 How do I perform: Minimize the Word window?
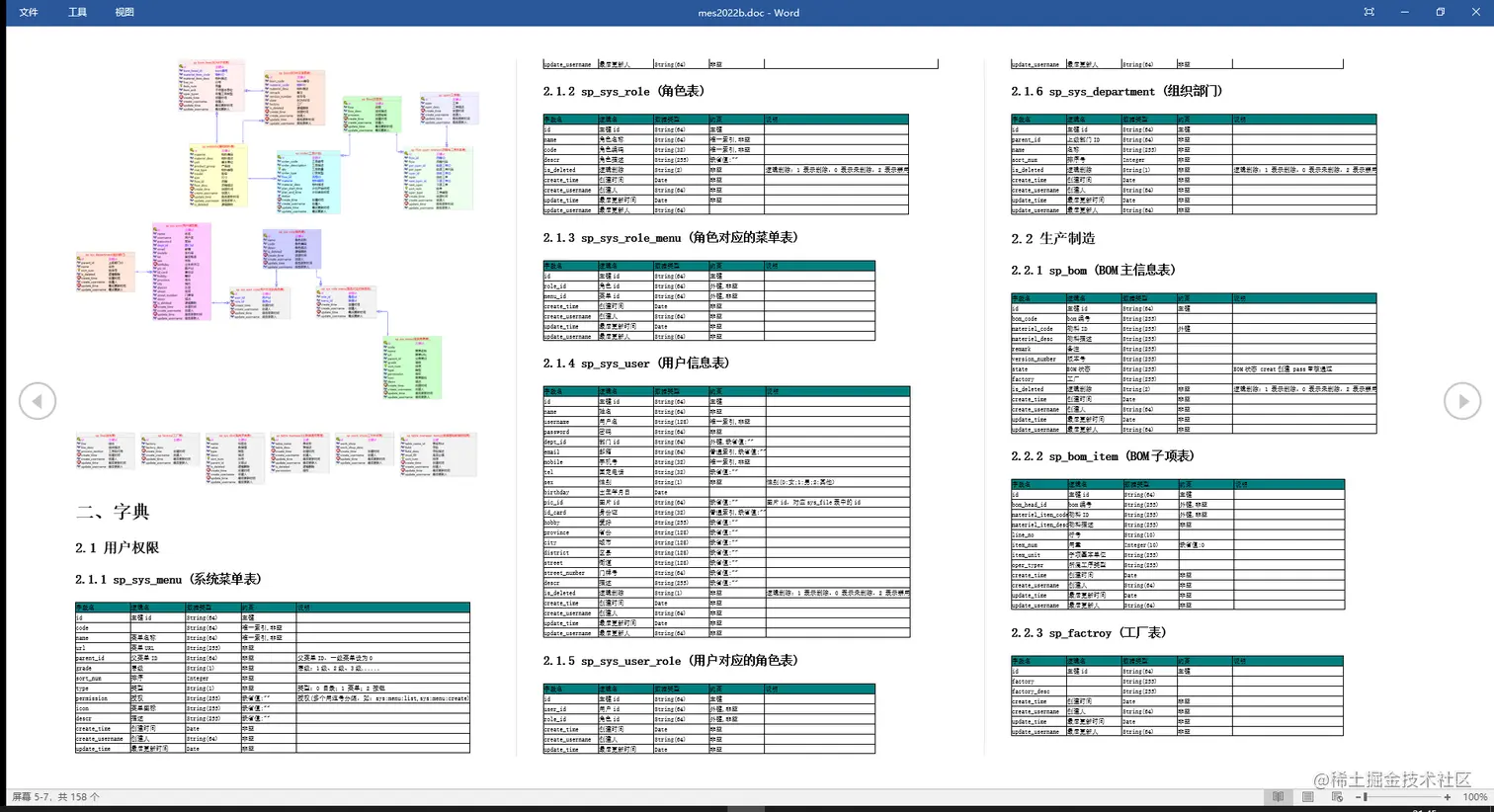1404,12
